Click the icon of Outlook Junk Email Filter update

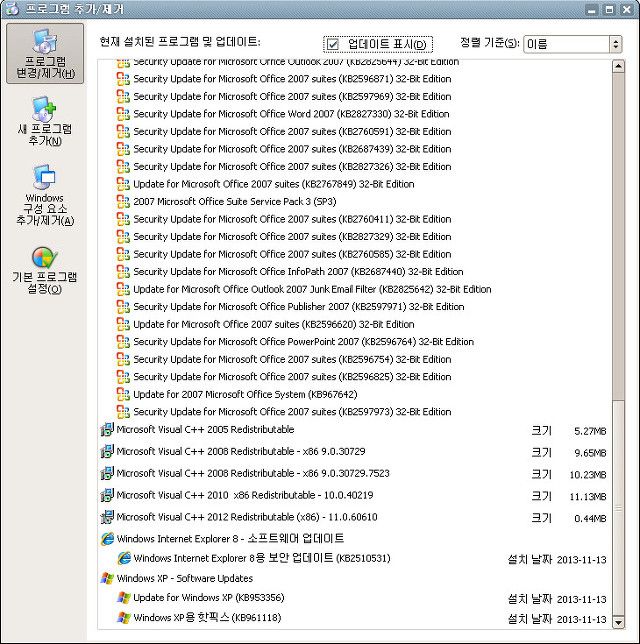(x=123, y=289)
